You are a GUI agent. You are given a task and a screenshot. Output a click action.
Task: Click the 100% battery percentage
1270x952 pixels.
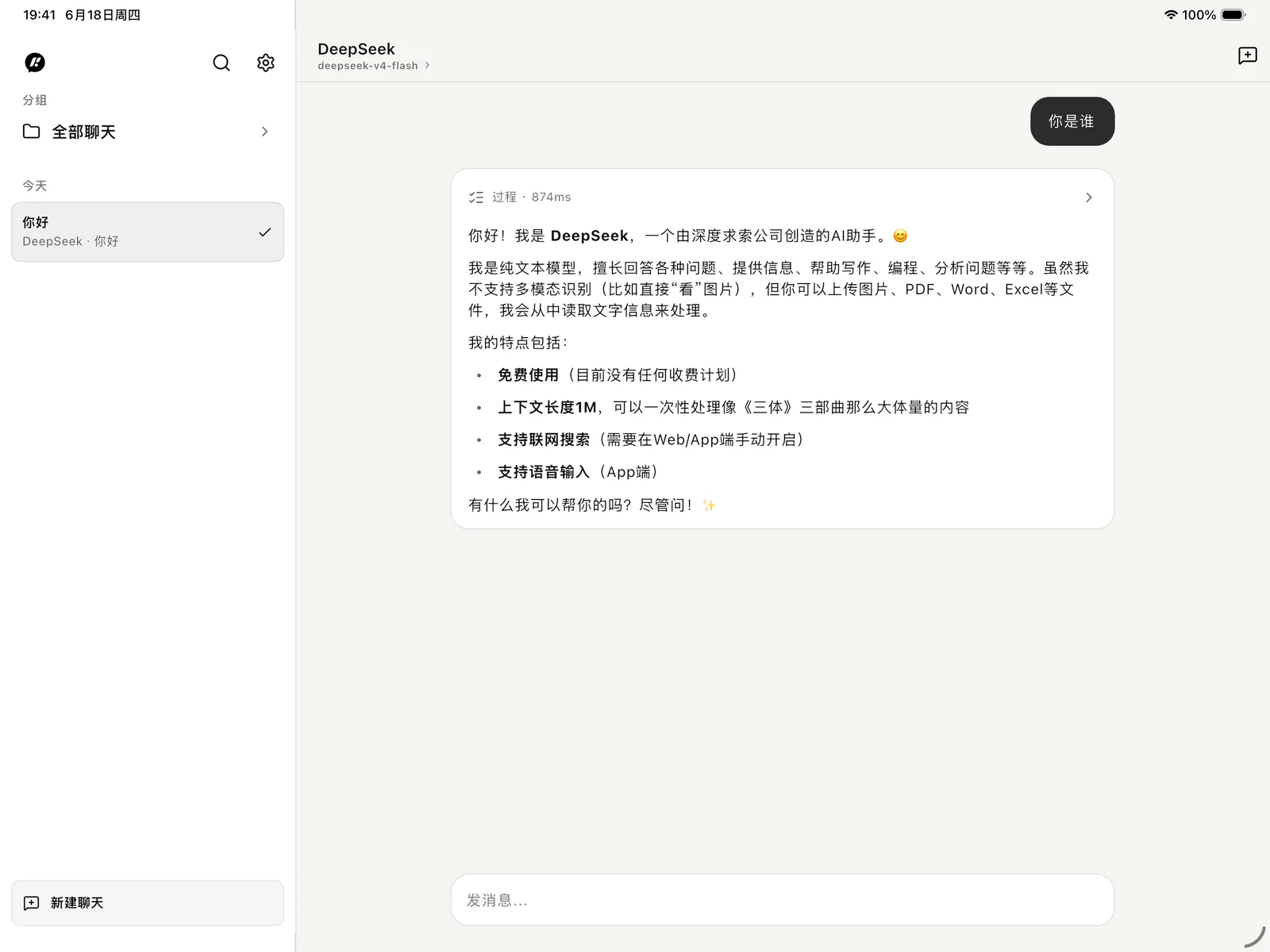(1199, 14)
